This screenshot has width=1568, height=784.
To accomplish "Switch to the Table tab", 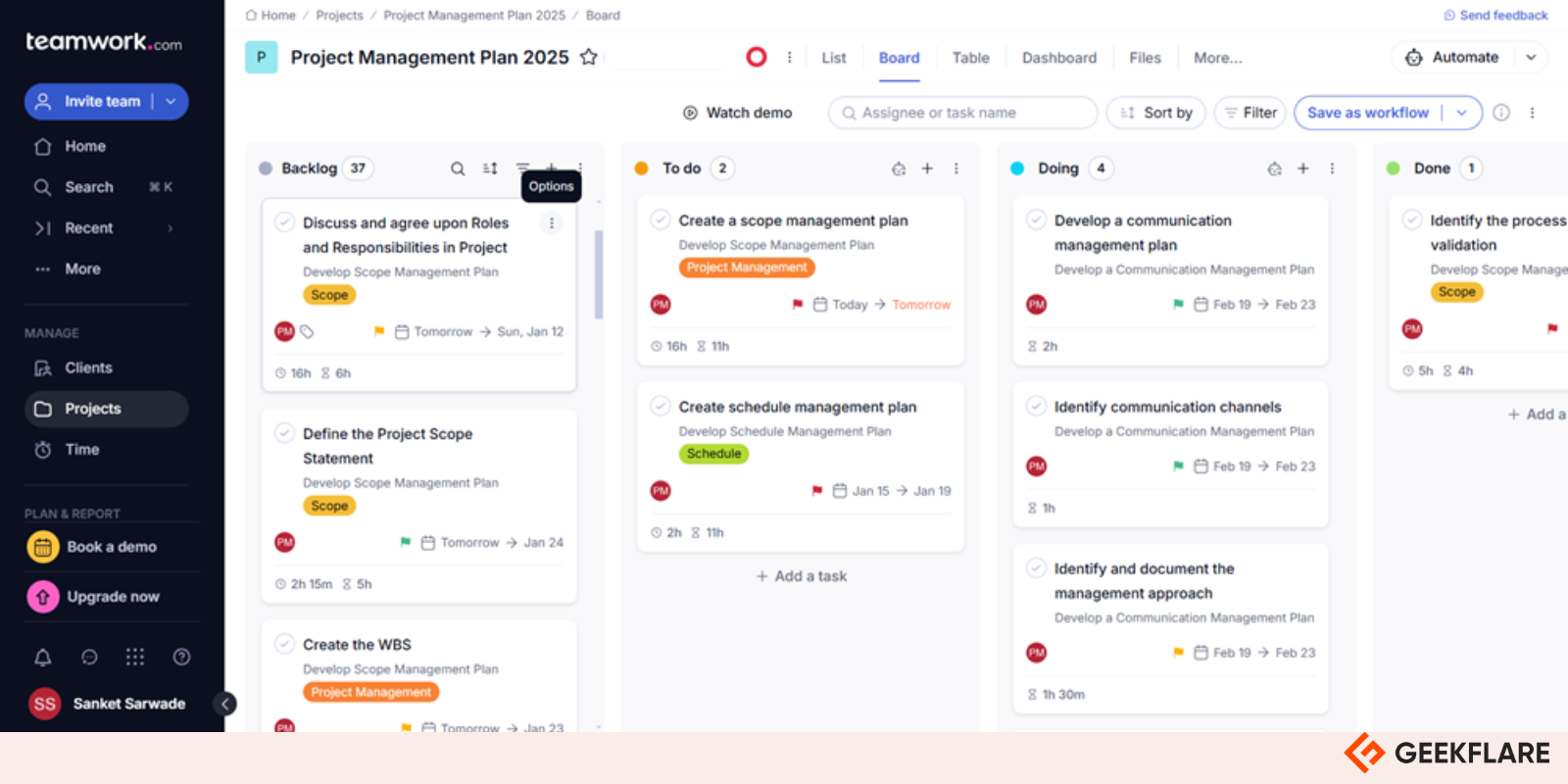I will point(970,58).
